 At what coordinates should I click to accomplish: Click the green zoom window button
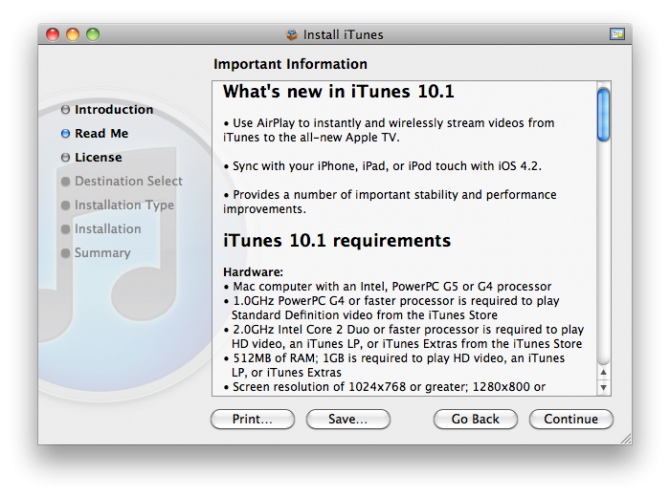pyautogui.click(x=93, y=34)
